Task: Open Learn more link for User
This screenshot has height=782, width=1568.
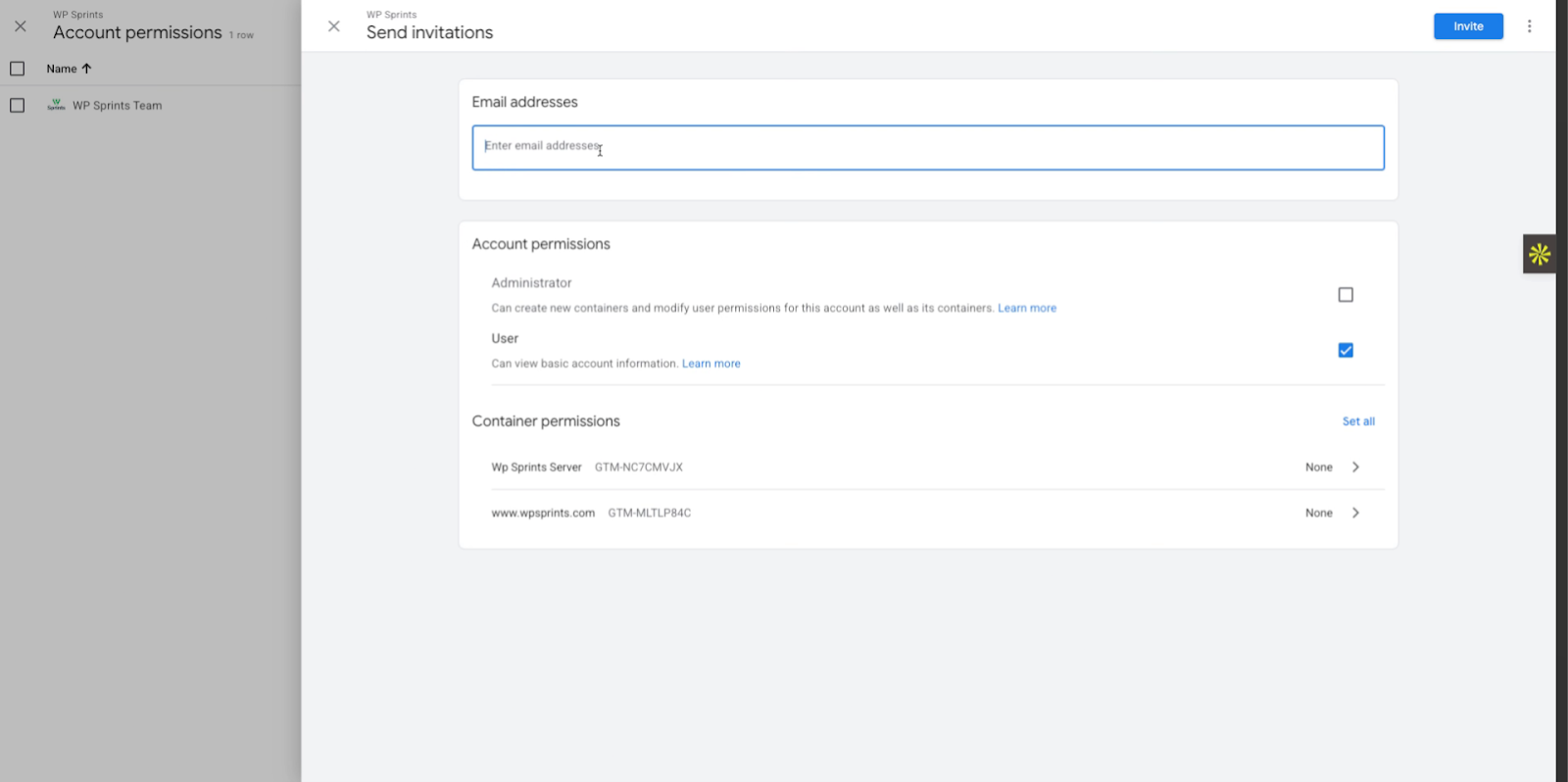Action: tap(710, 364)
